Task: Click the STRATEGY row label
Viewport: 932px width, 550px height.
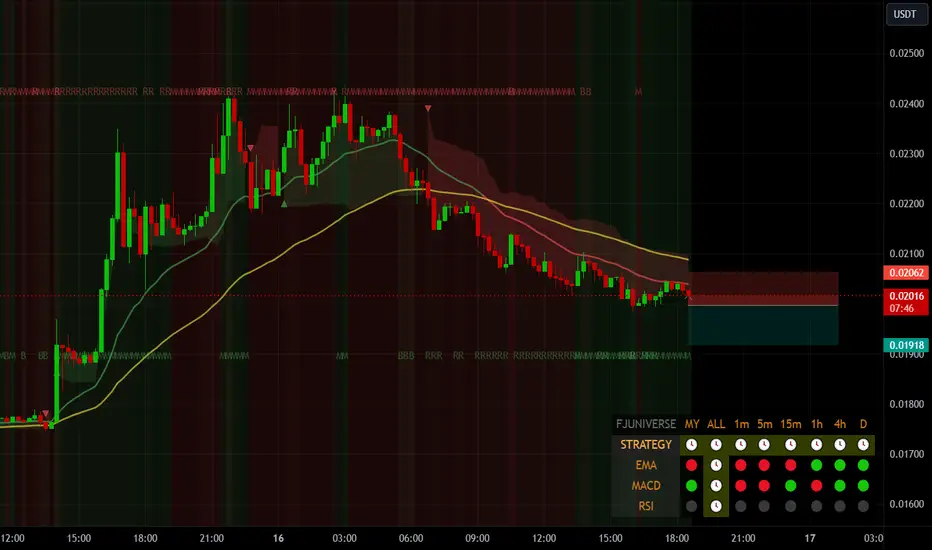Action: [x=646, y=445]
